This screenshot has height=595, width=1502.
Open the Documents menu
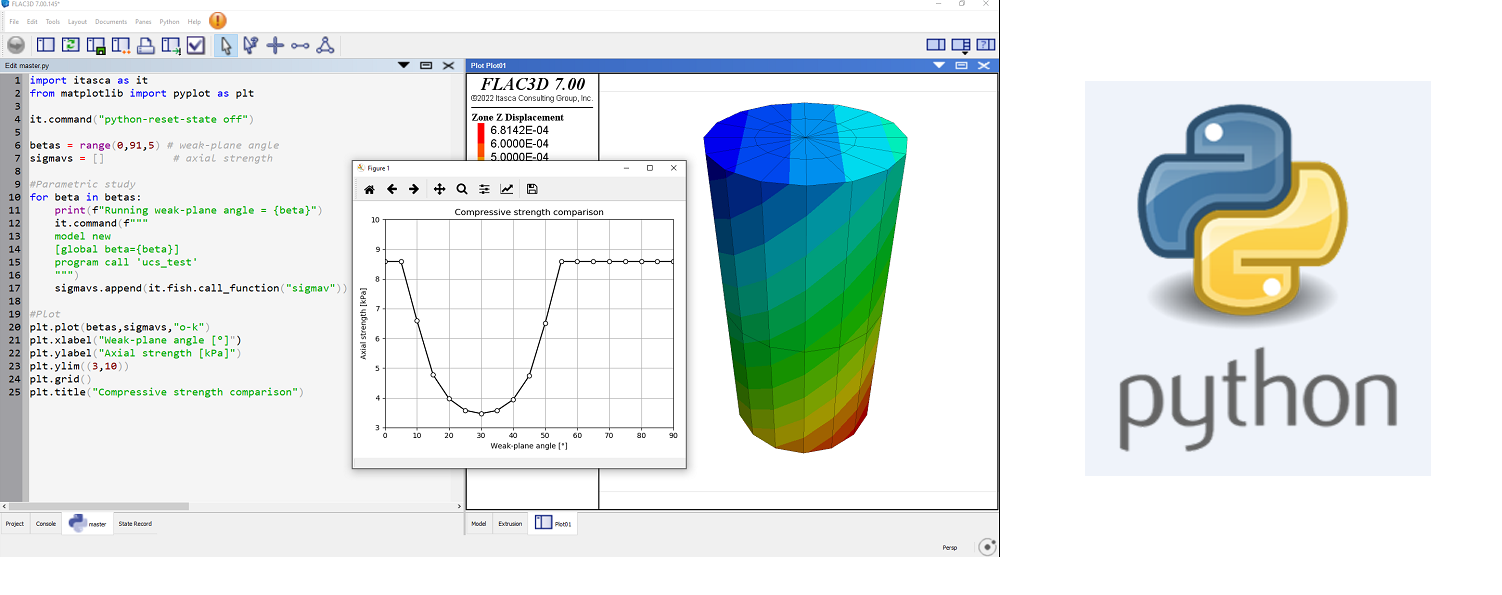111,21
